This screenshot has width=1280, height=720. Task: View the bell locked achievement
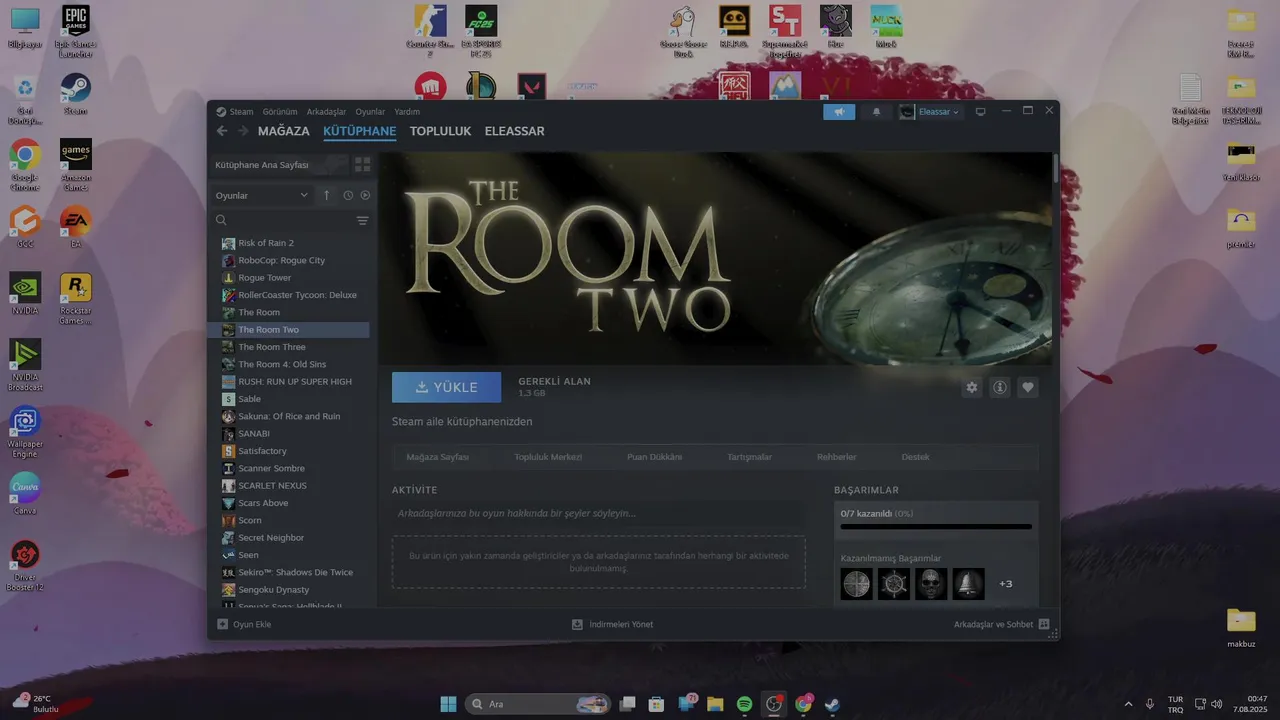coord(968,584)
